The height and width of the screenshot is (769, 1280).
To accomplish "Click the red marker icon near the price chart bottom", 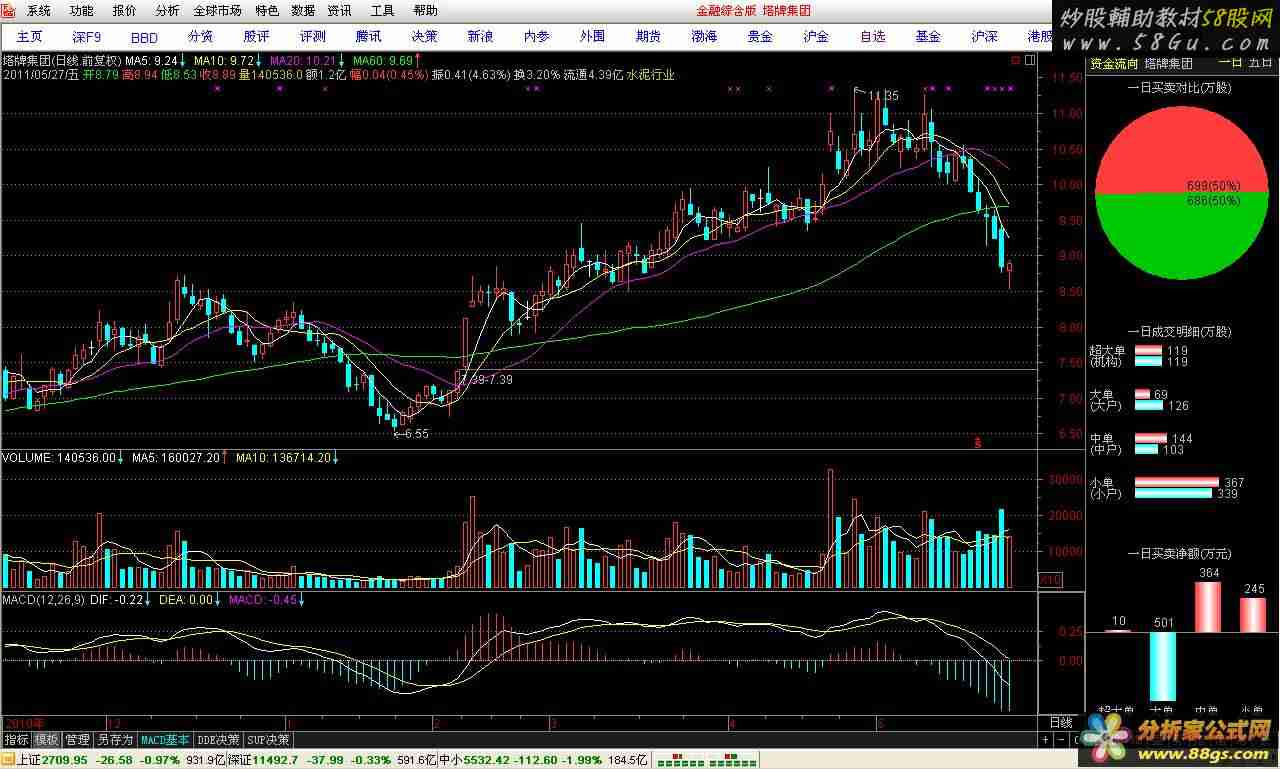I will [977, 440].
